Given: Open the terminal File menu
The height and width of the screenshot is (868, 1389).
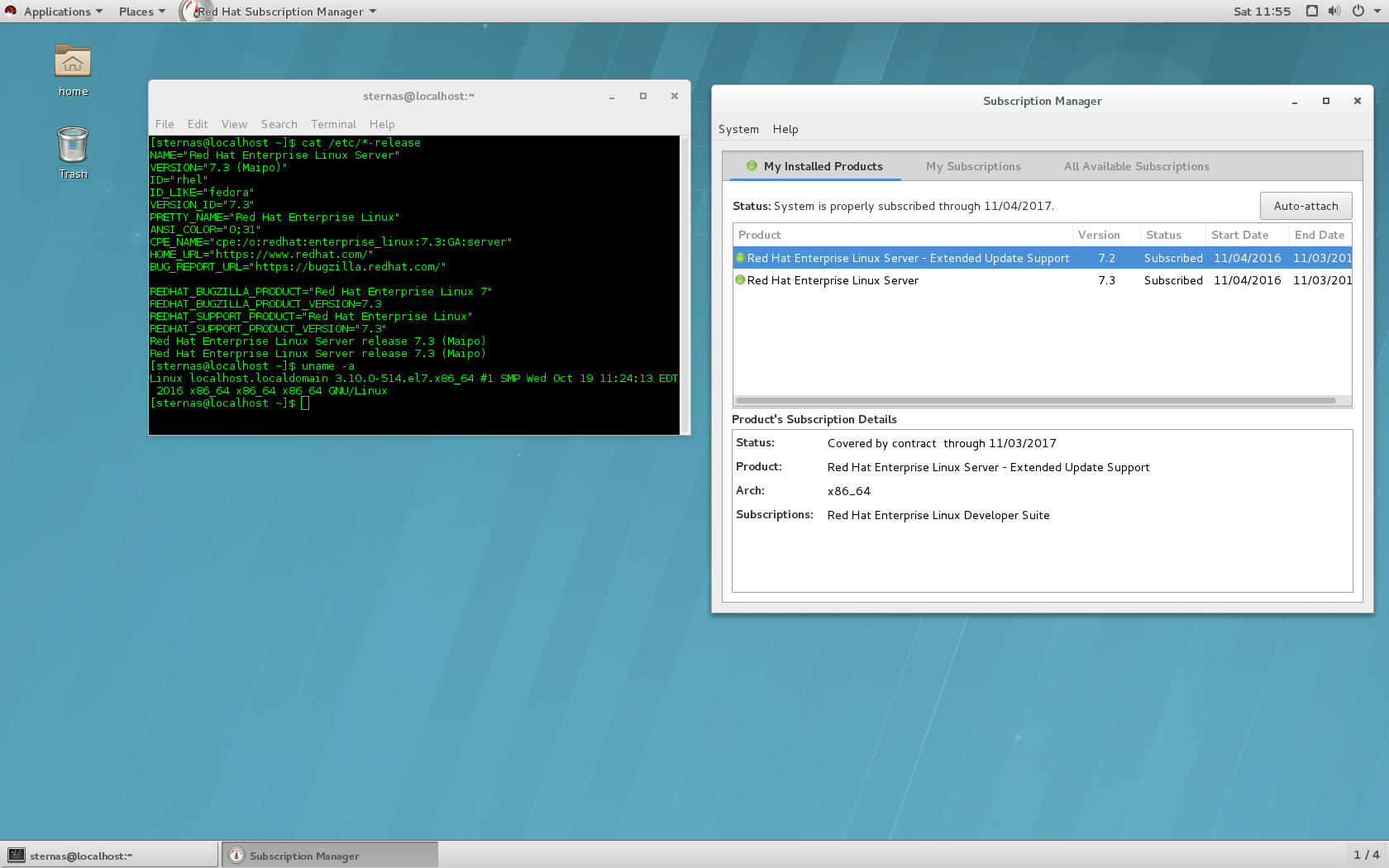Looking at the screenshot, I should pos(165,124).
